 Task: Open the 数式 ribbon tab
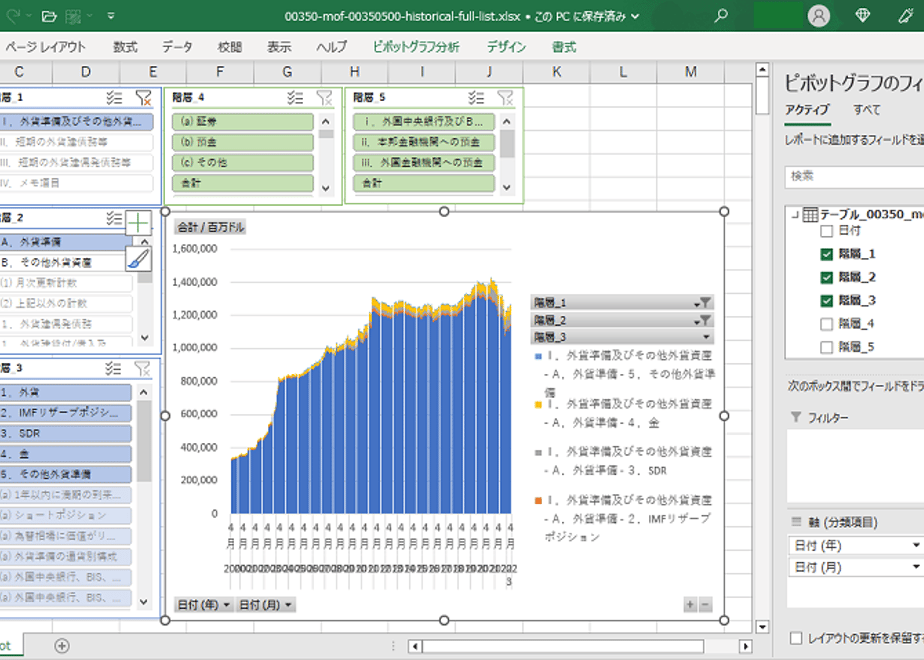(126, 47)
